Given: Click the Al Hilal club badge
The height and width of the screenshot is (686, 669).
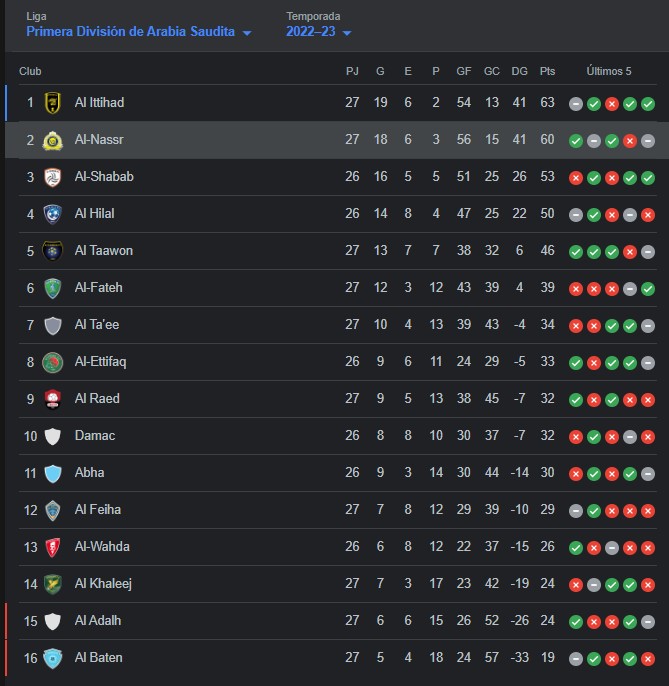Looking at the screenshot, I should coord(53,214).
